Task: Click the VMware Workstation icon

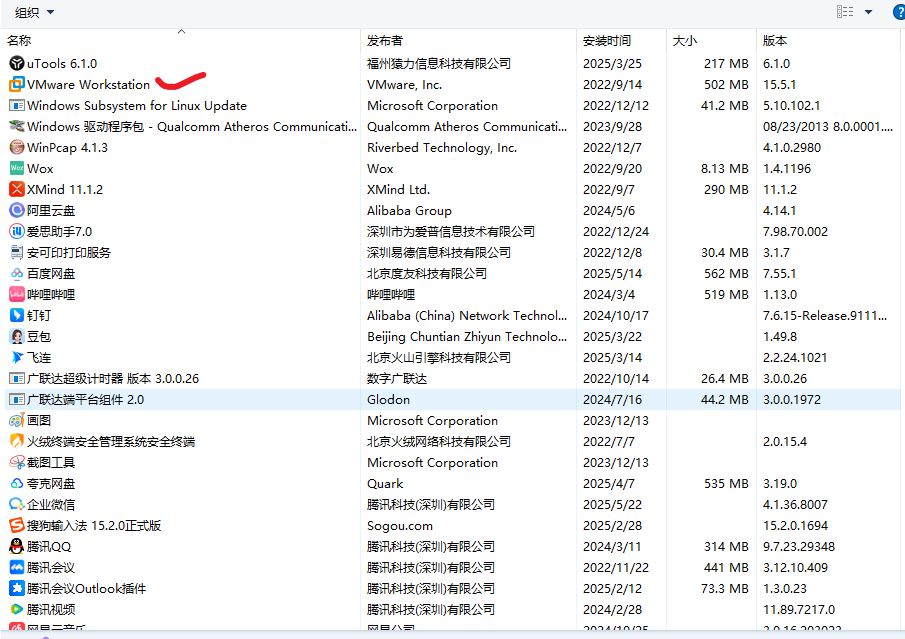Action: tap(17, 84)
